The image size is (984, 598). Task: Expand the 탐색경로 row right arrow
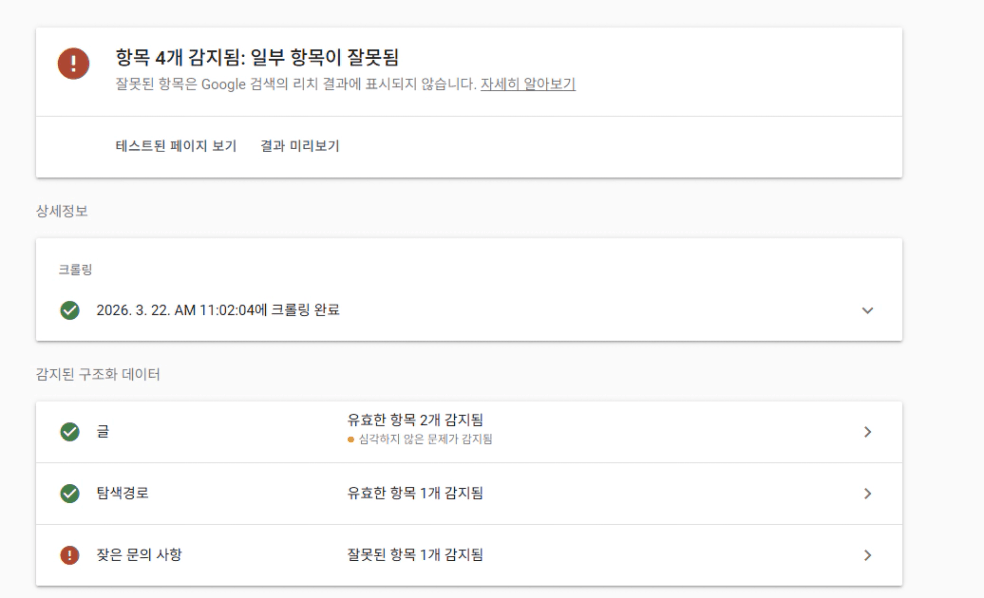pyautogui.click(x=867, y=493)
